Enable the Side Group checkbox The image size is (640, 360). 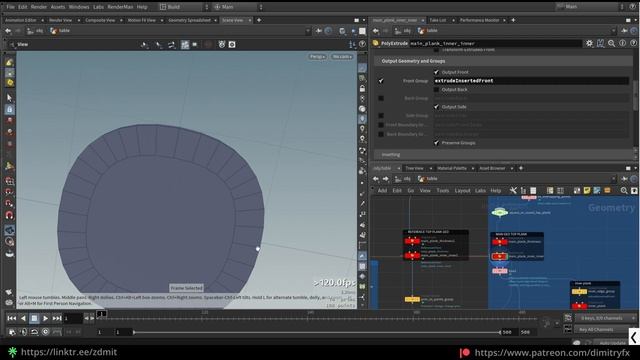coord(381,116)
